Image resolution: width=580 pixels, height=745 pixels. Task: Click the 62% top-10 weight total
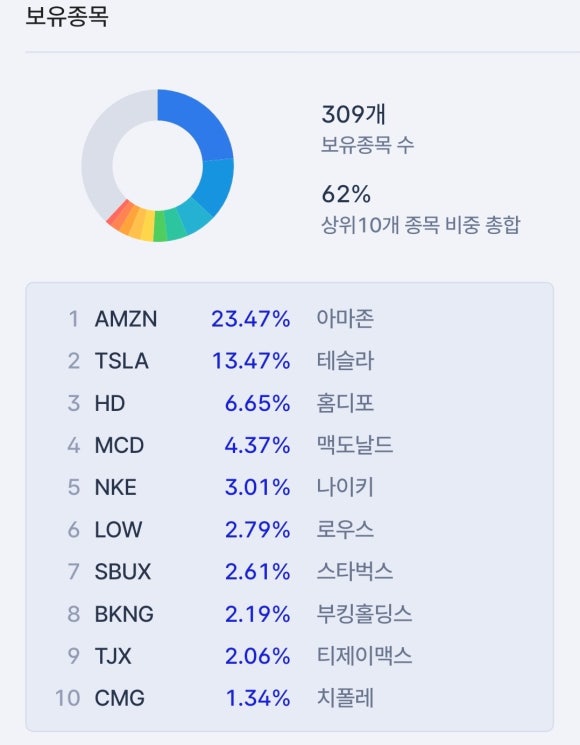[x=346, y=194]
